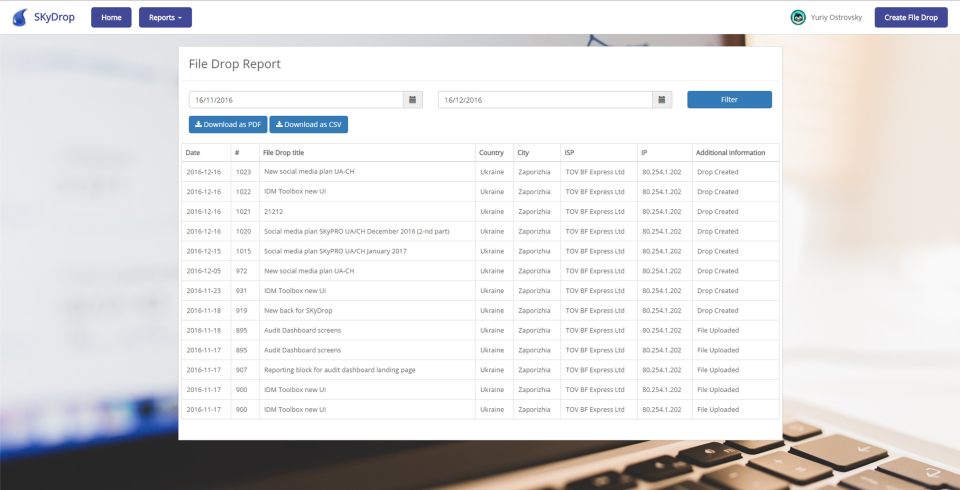
Task: Open the start date calendar picker icon
Action: (413, 100)
